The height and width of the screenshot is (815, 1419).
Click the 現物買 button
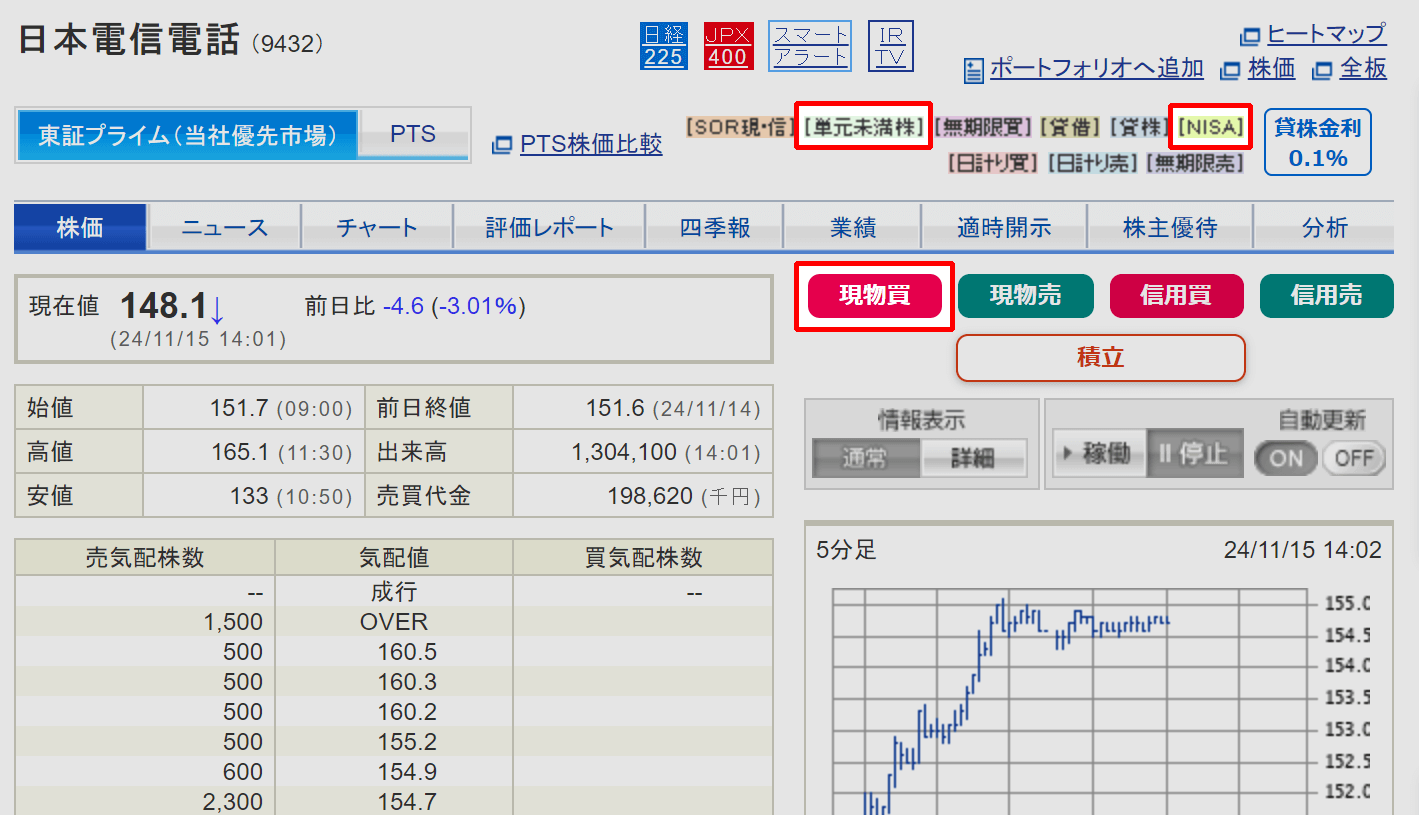(x=875, y=296)
